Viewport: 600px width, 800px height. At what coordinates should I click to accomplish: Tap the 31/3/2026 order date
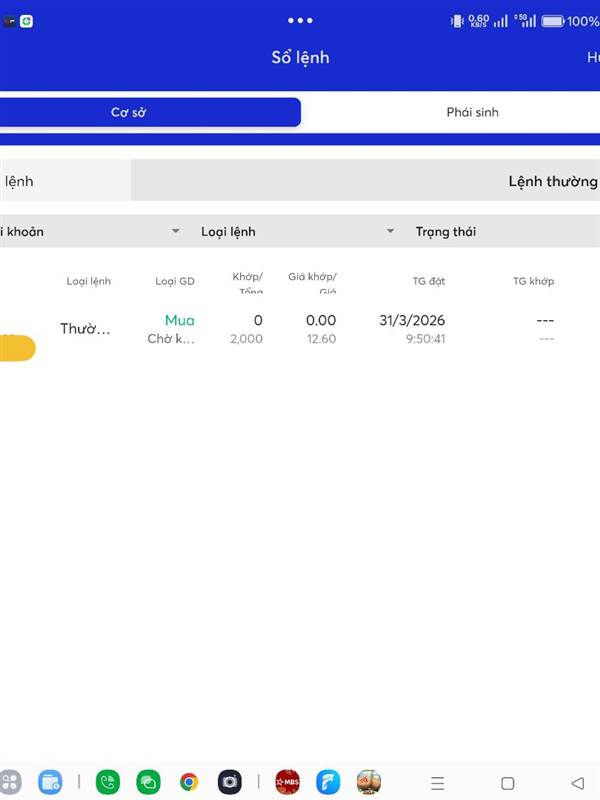412,320
